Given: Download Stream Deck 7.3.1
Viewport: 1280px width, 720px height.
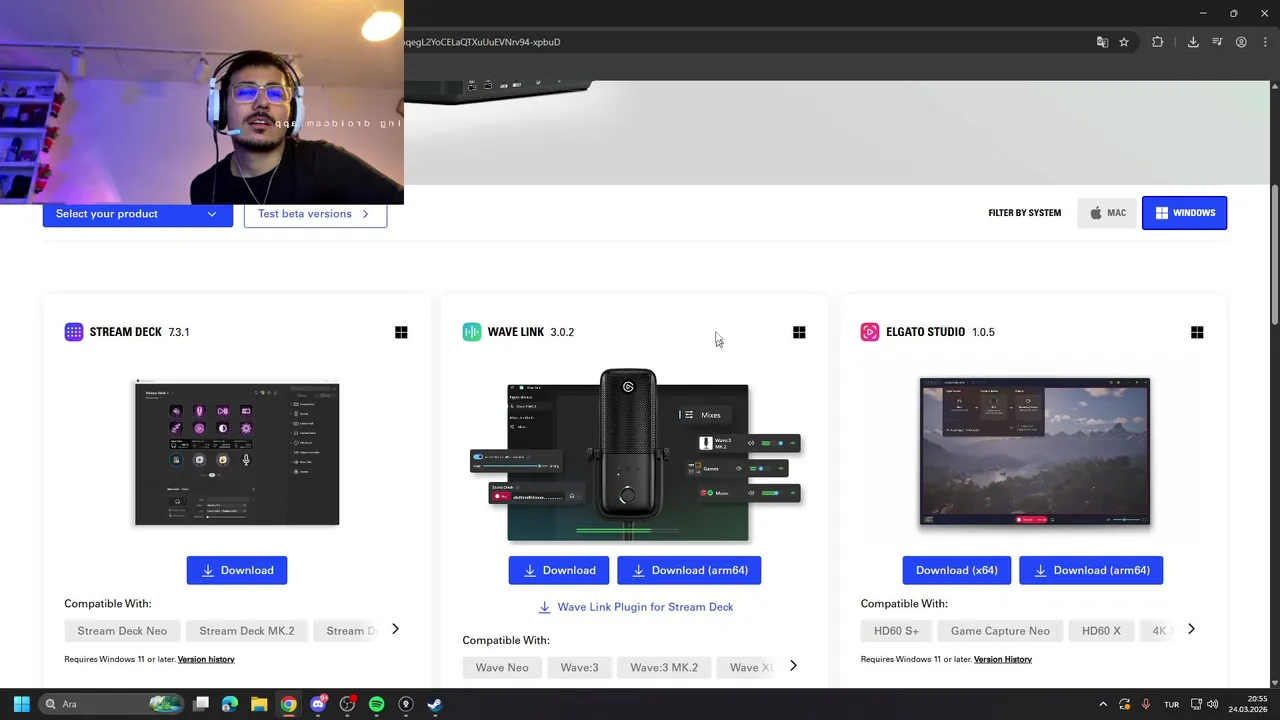Looking at the screenshot, I should (x=237, y=570).
